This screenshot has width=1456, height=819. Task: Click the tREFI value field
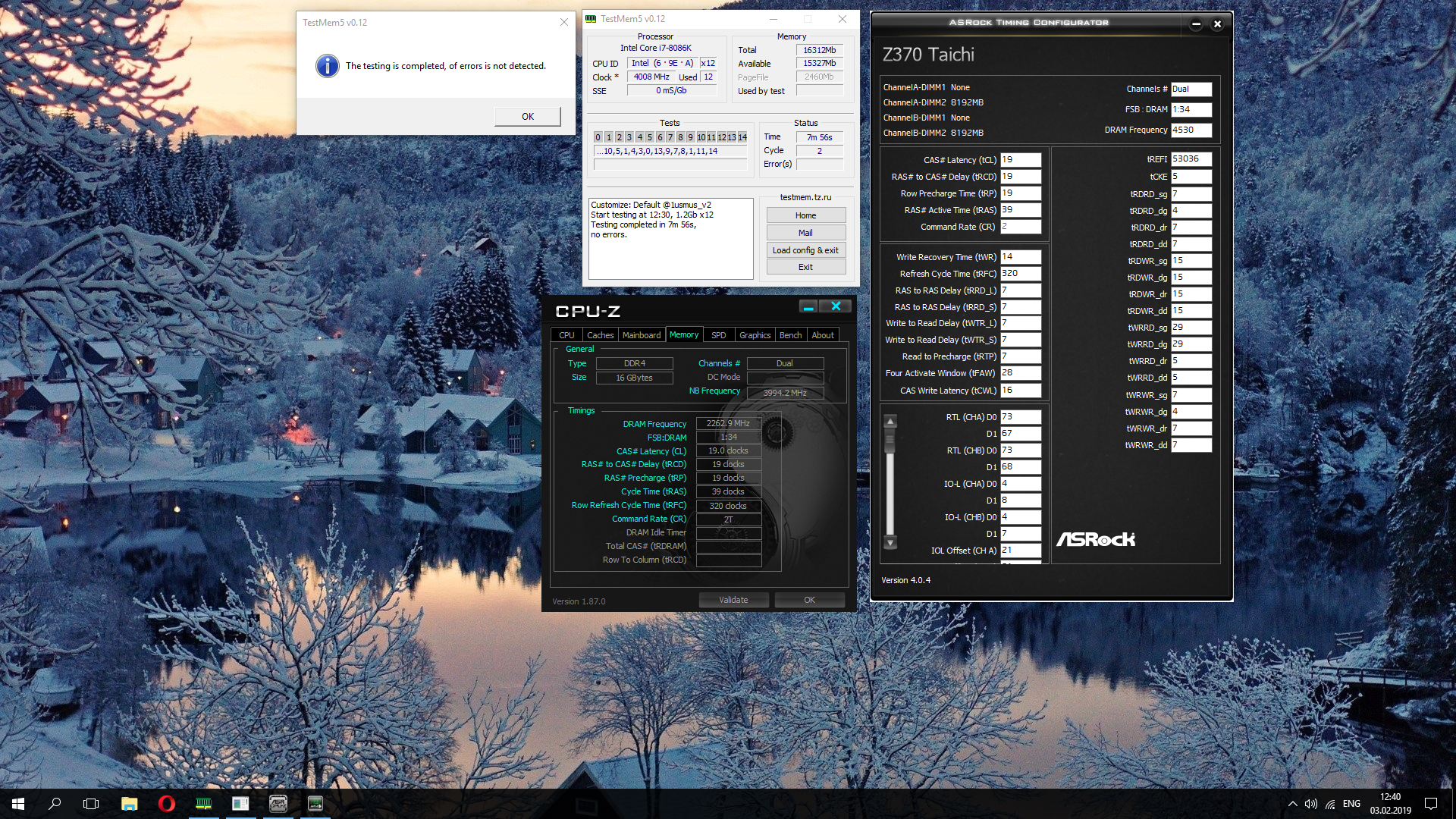pos(1191,159)
